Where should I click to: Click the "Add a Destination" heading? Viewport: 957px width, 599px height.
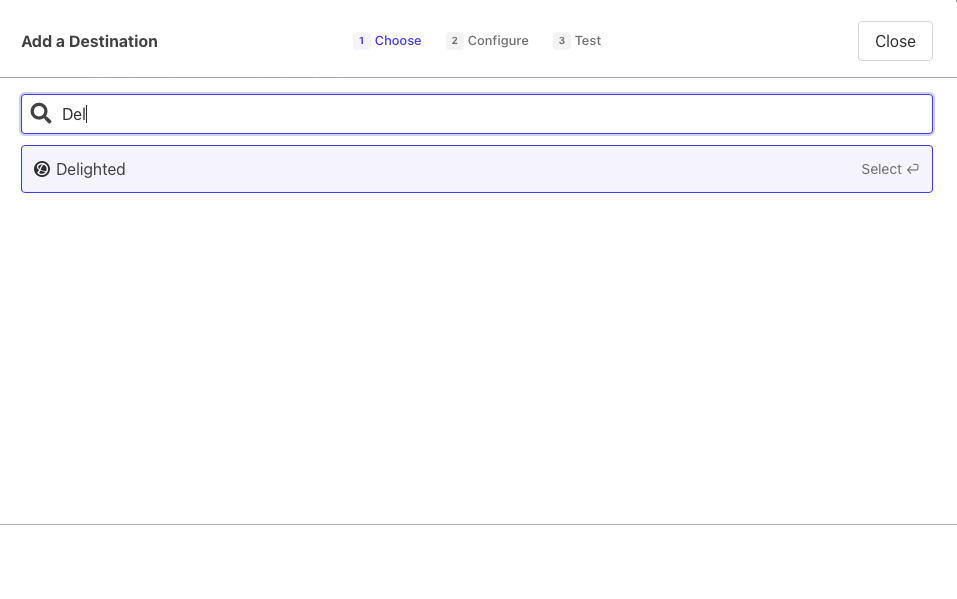(90, 41)
